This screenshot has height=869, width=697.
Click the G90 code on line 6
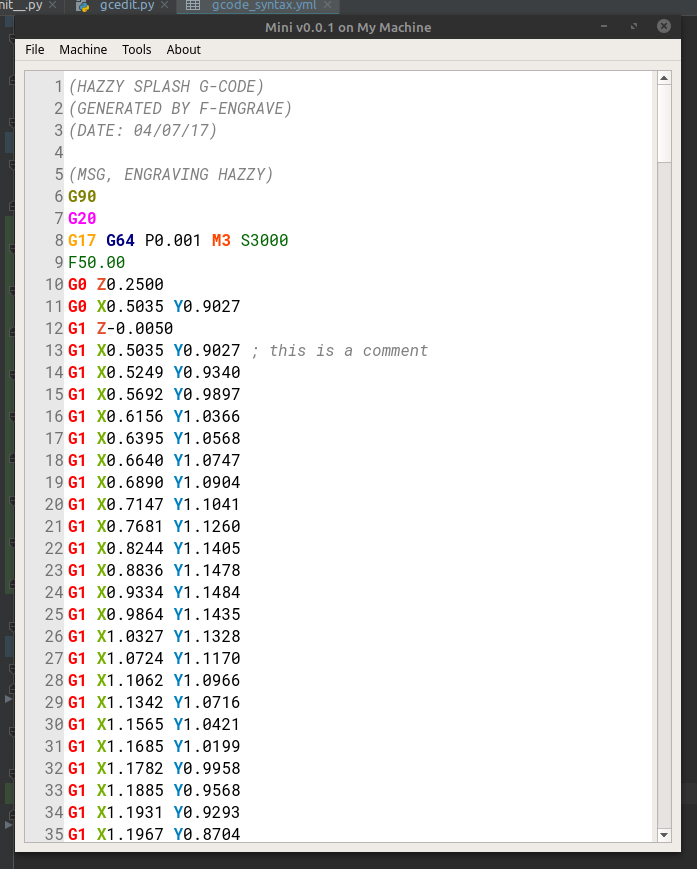(x=82, y=197)
